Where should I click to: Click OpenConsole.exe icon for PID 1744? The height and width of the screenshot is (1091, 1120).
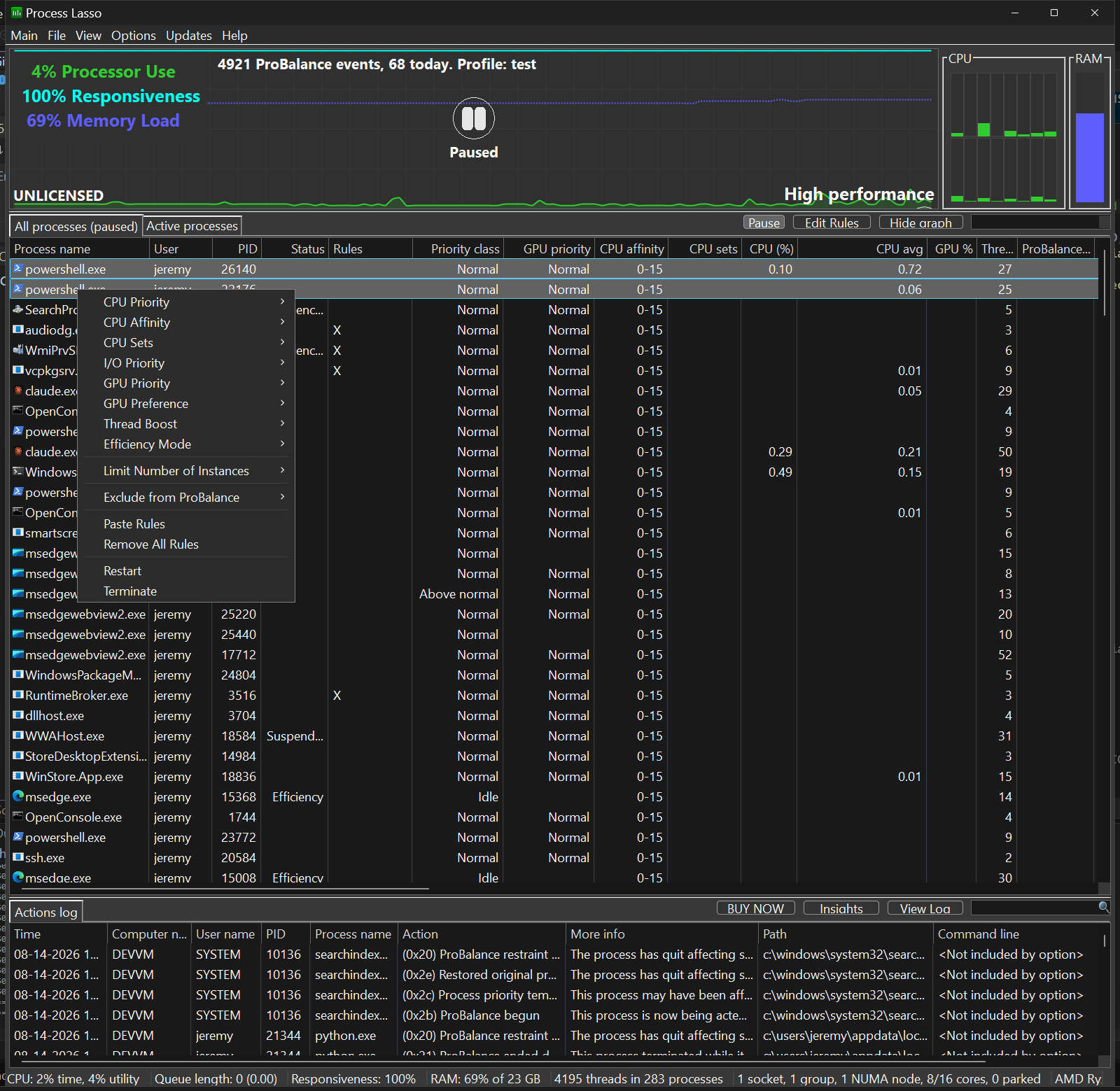18,817
